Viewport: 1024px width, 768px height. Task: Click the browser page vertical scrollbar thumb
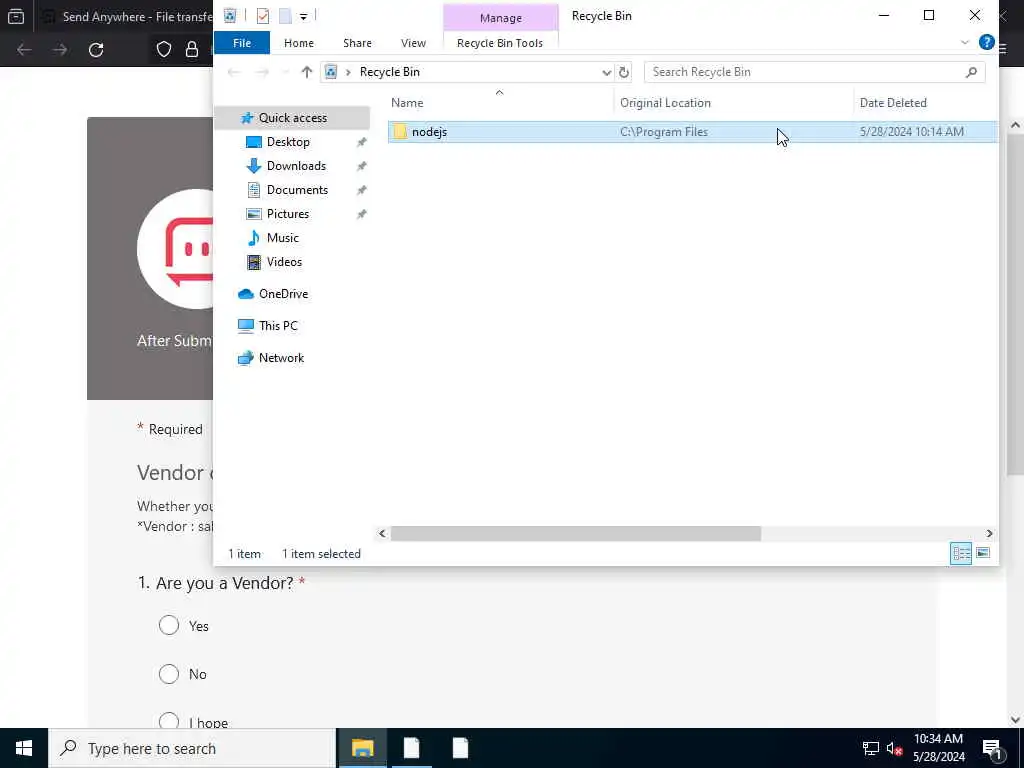click(x=1014, y=305)
